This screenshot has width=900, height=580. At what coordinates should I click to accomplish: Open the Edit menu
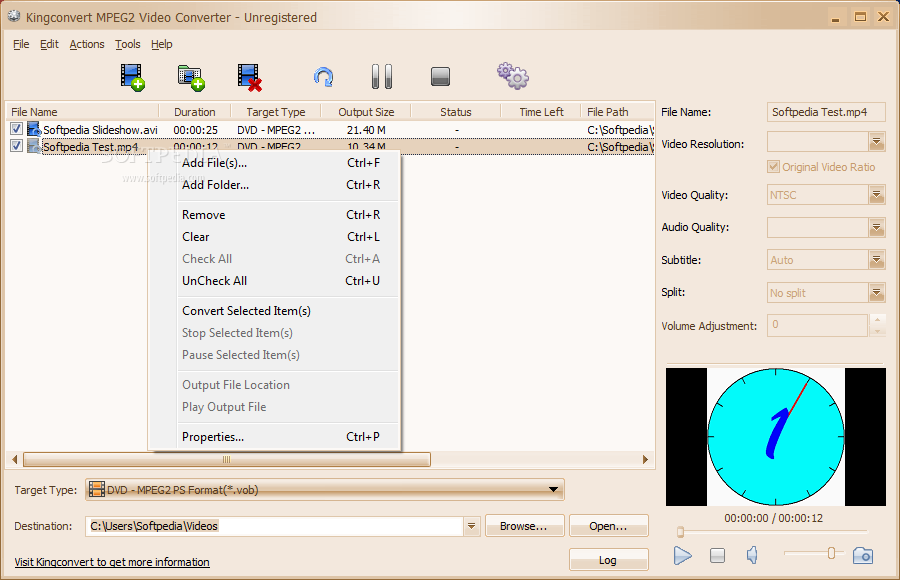click(49, 44)
